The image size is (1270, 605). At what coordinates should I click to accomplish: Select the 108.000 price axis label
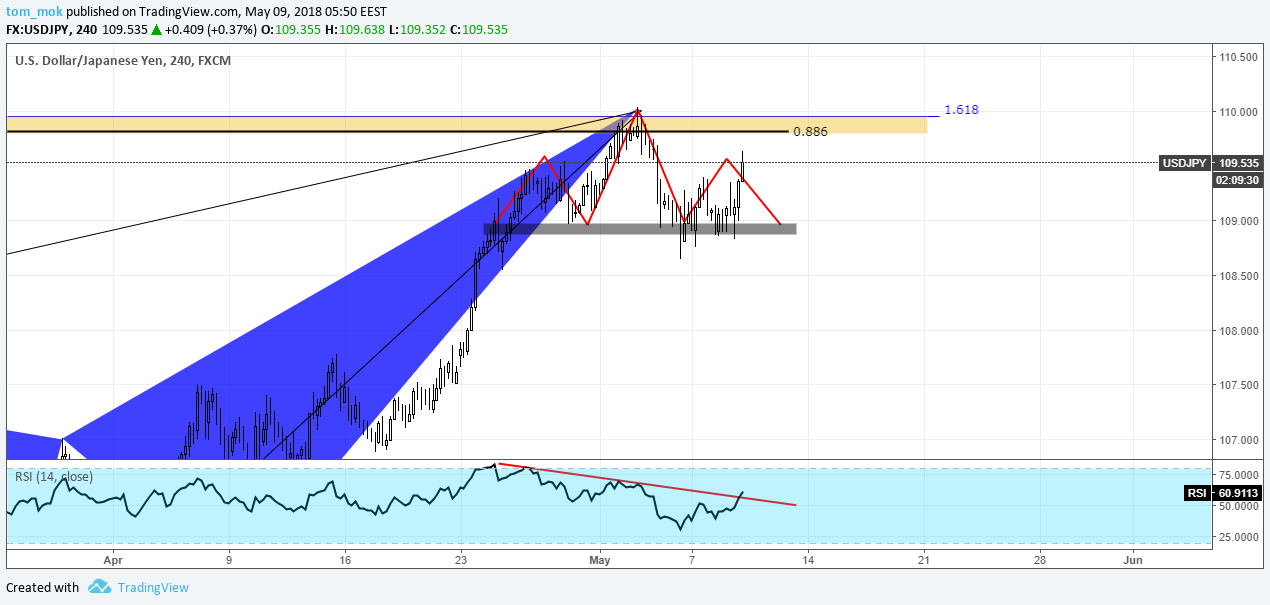pyautogui.click(x=1238, y=331)
